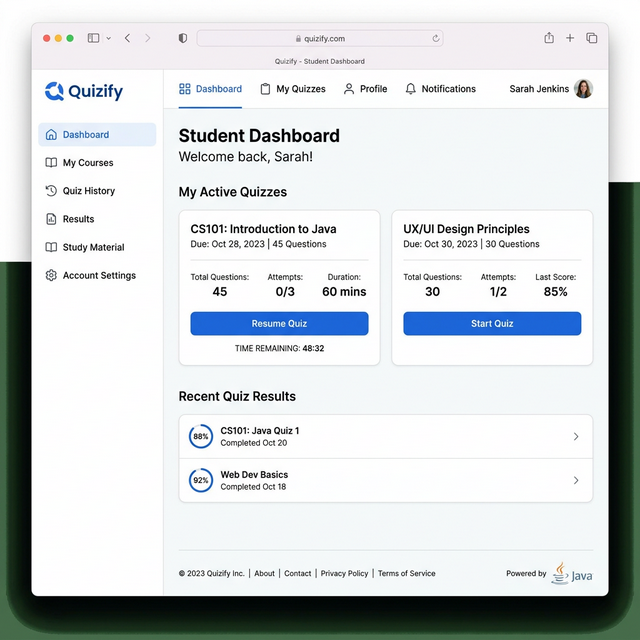The width and height of the screenshot is (640, 640).
Task: Open Account Settings gear in sidebar
Action: (52, 275)
